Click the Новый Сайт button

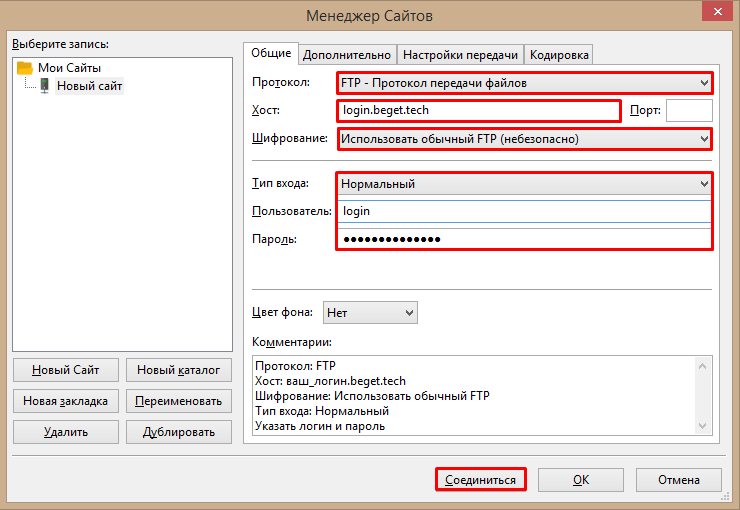click(x=65, y=370)
